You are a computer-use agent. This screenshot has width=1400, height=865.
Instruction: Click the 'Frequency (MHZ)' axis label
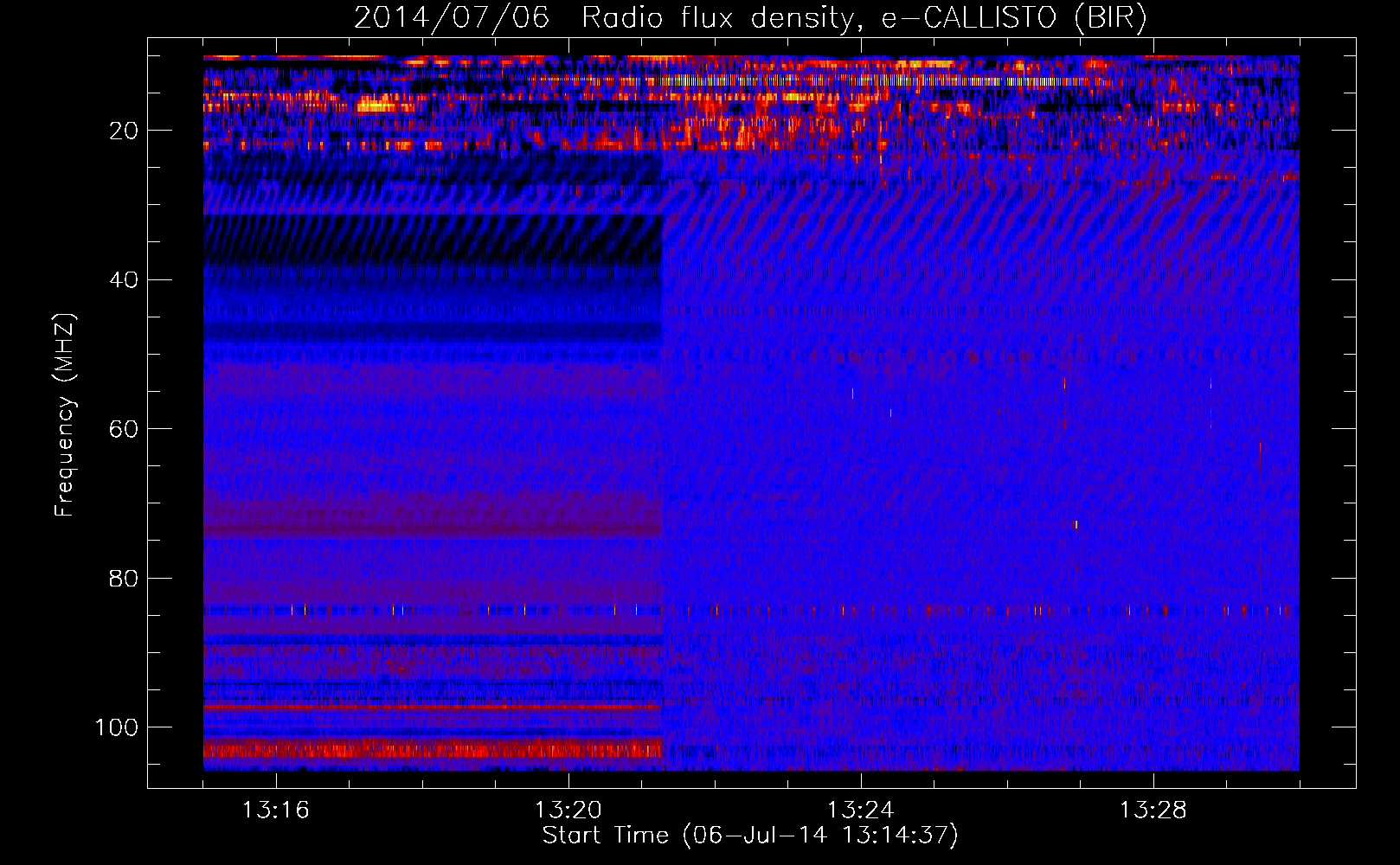(65, 414)
